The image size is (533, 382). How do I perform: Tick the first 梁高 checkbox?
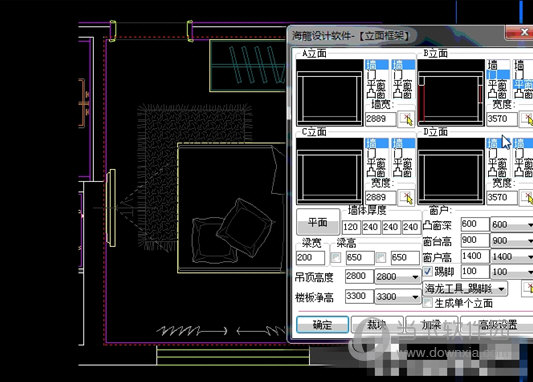336,257
